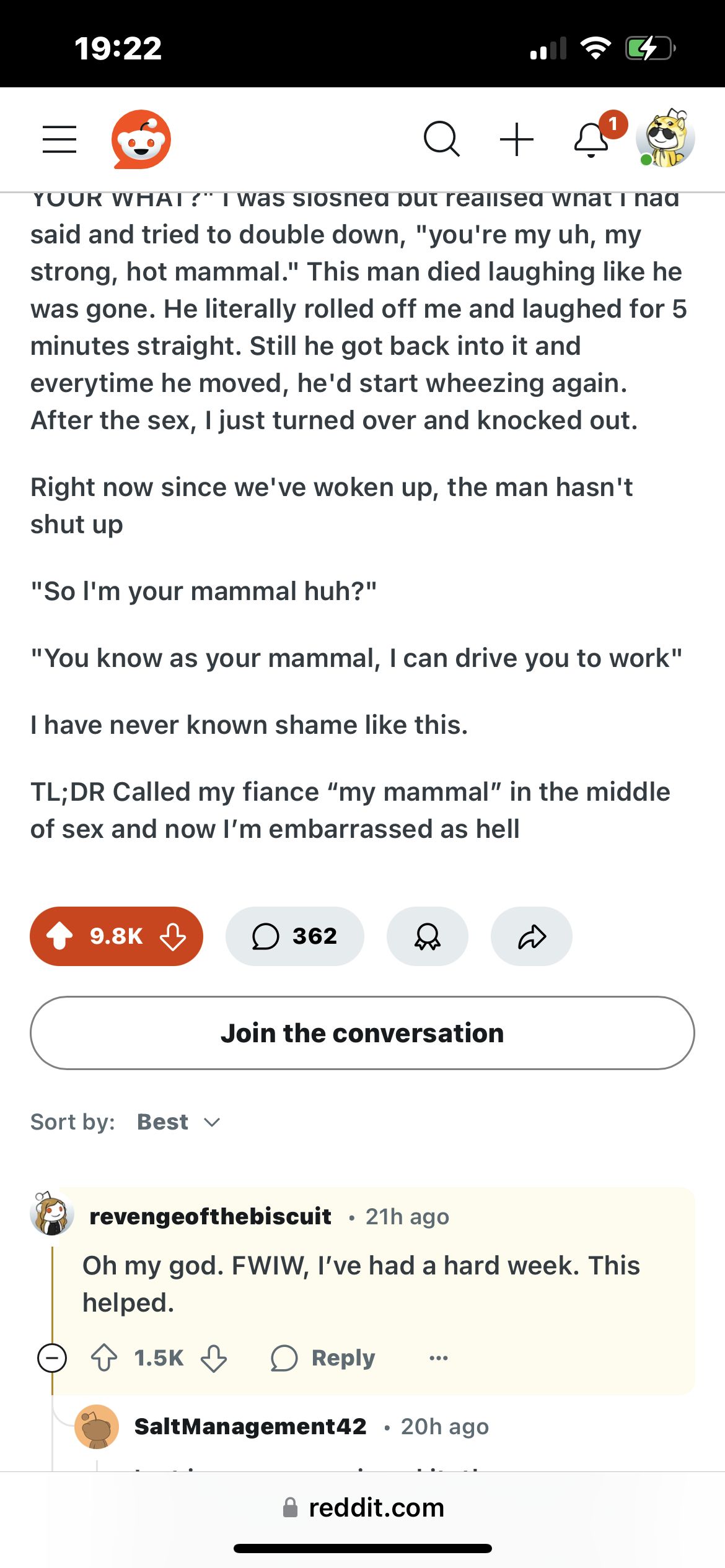Open the user profile avatar menu

666,139
